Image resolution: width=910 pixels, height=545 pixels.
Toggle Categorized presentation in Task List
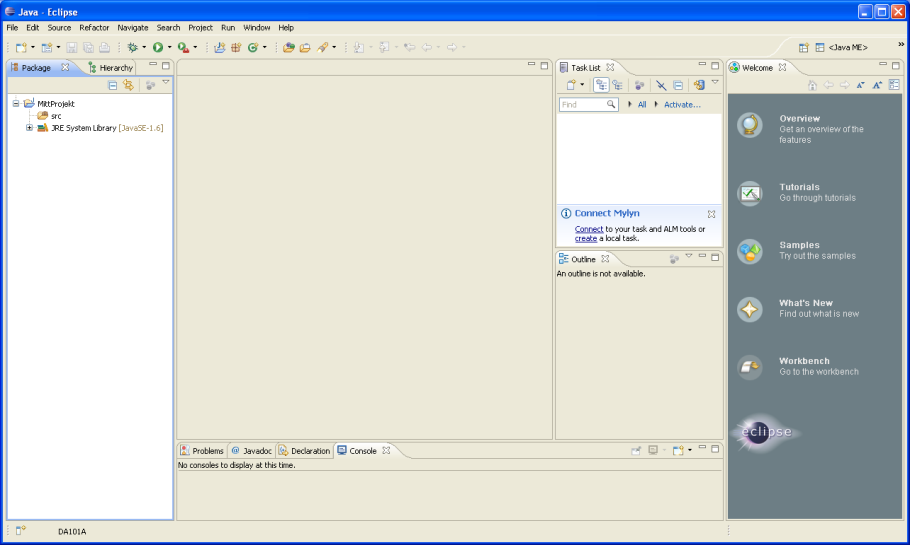coord(601,85)
